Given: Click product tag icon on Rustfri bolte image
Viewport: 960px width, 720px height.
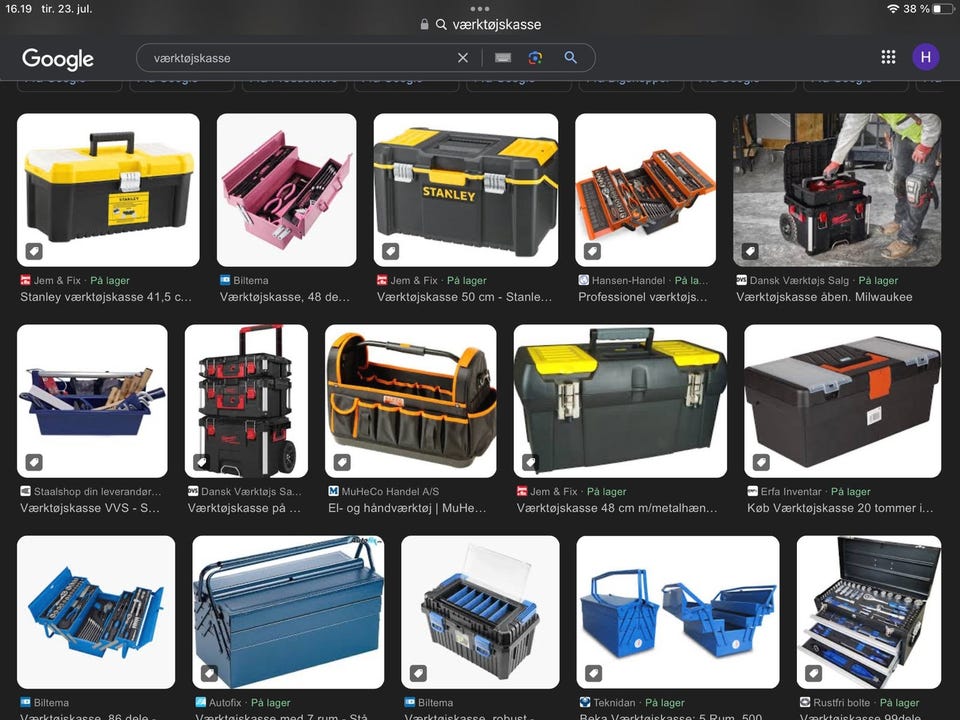Looking at the screenshot, I should pos(814,673).
